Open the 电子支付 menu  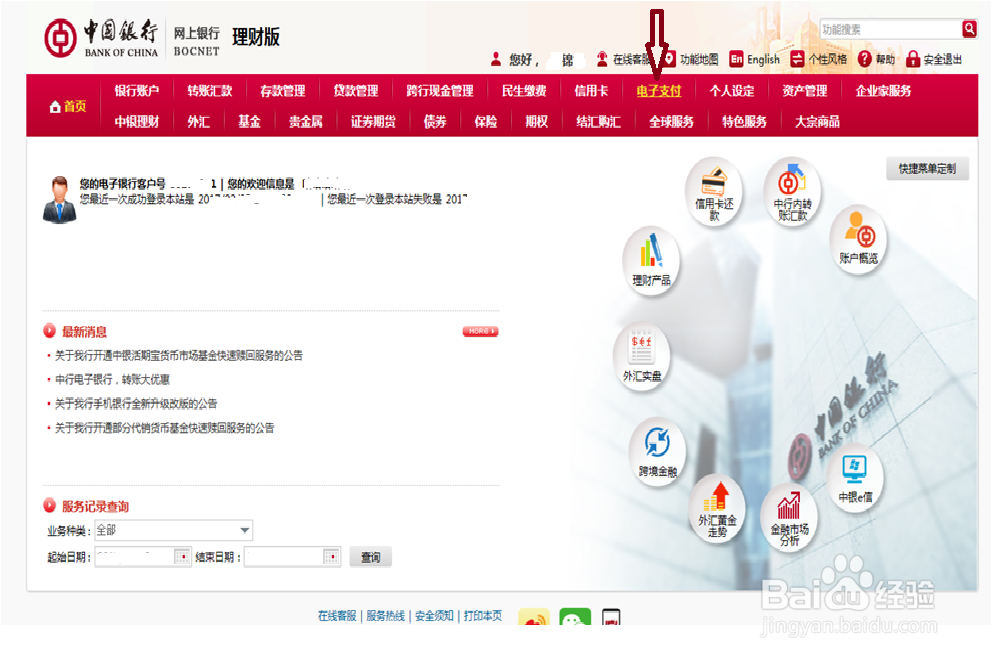[659, 90]
